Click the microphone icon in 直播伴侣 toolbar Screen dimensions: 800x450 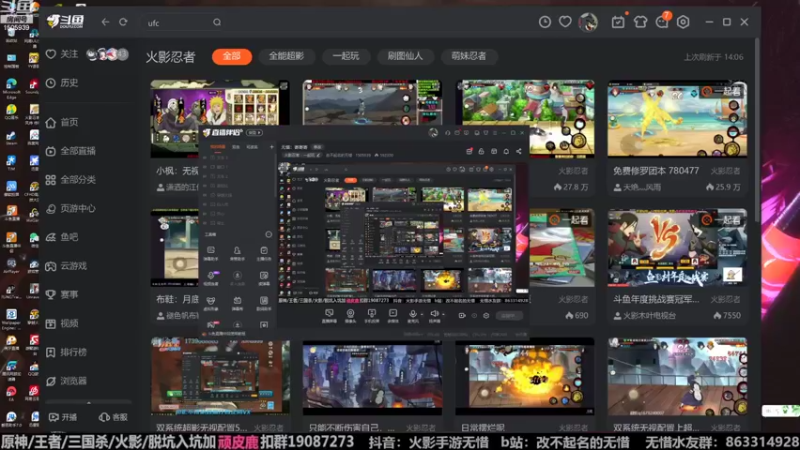pos(413,314)
